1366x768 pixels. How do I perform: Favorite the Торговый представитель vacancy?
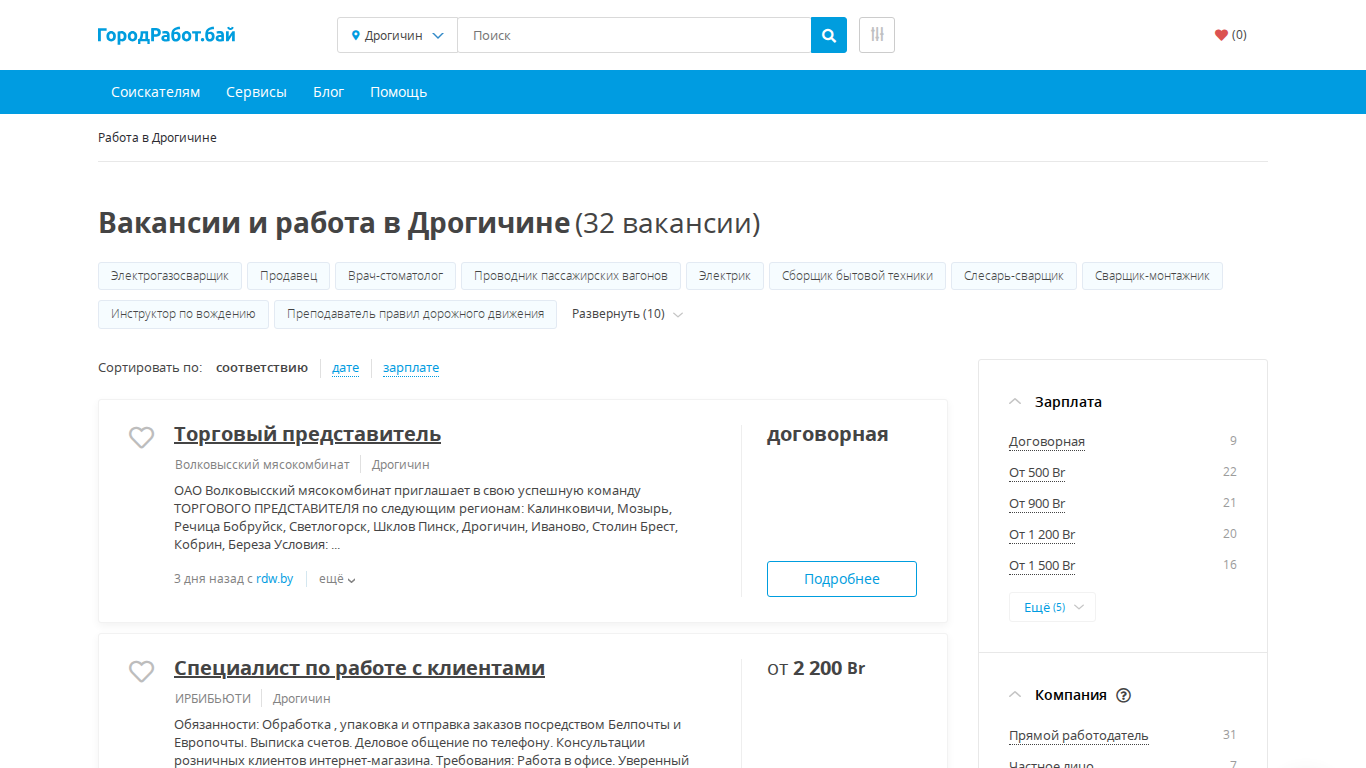tap(142, 437)
